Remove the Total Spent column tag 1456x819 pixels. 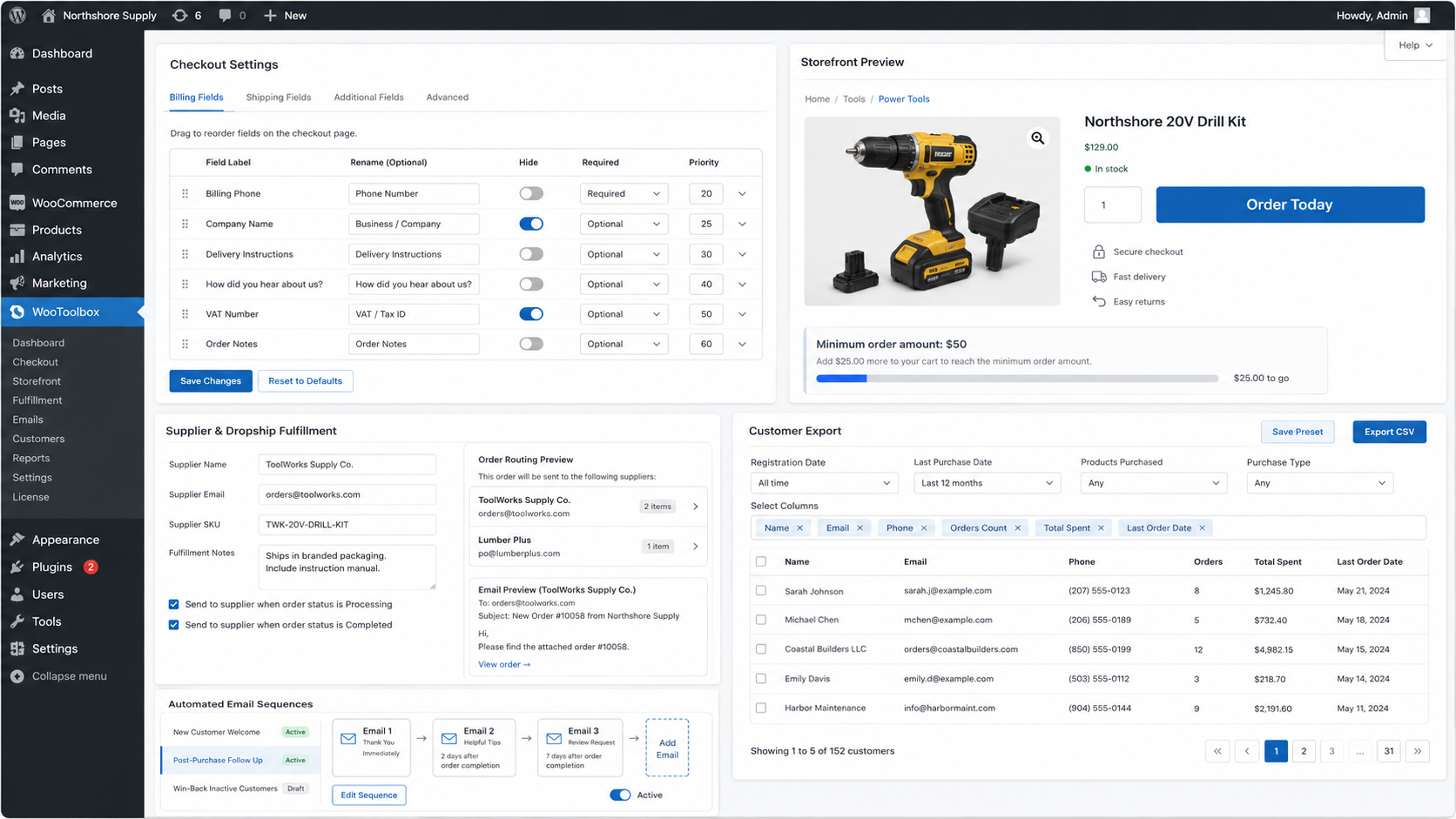[x=1101, y=528]
